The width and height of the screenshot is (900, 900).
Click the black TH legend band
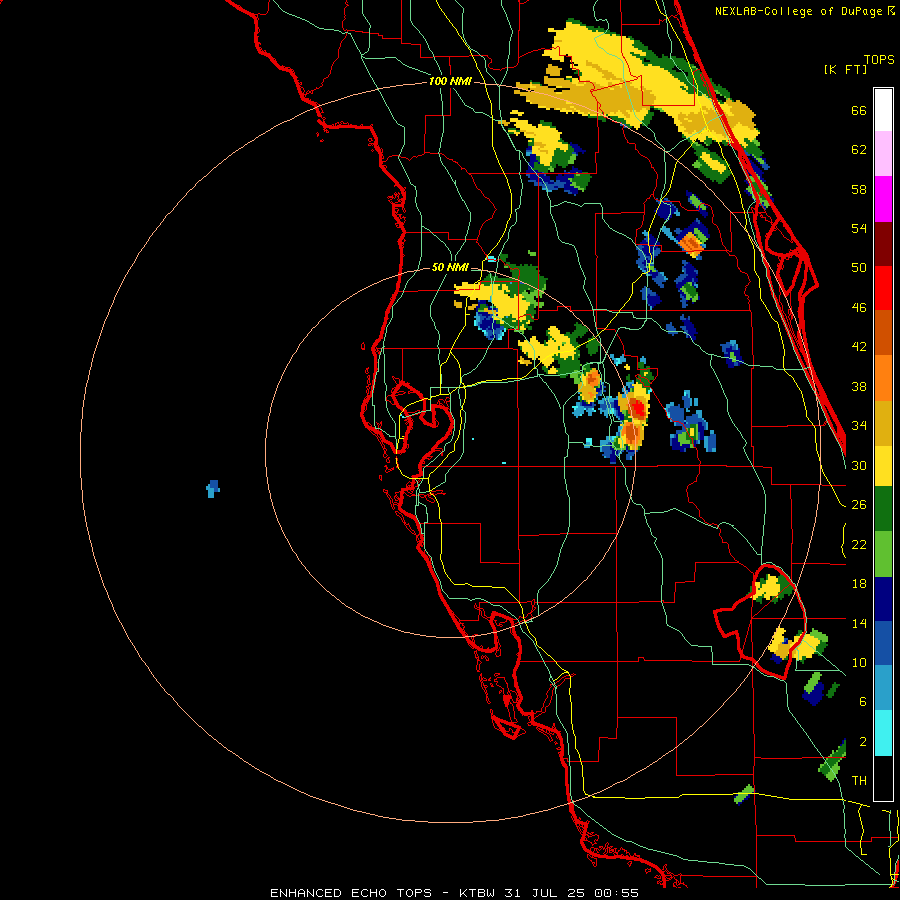point(883,778)
